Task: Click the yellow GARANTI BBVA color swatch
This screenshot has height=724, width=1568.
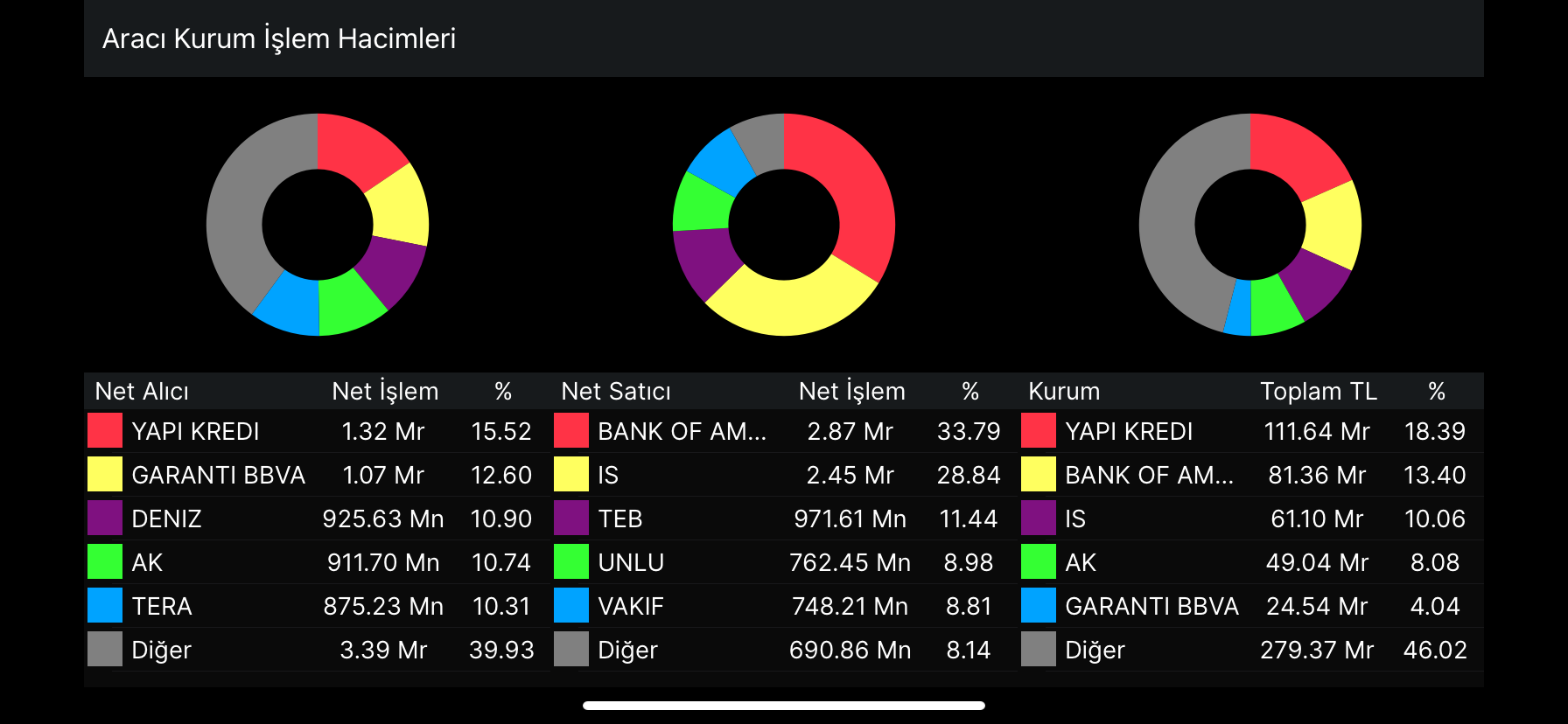Action: (x=105, y=475)
